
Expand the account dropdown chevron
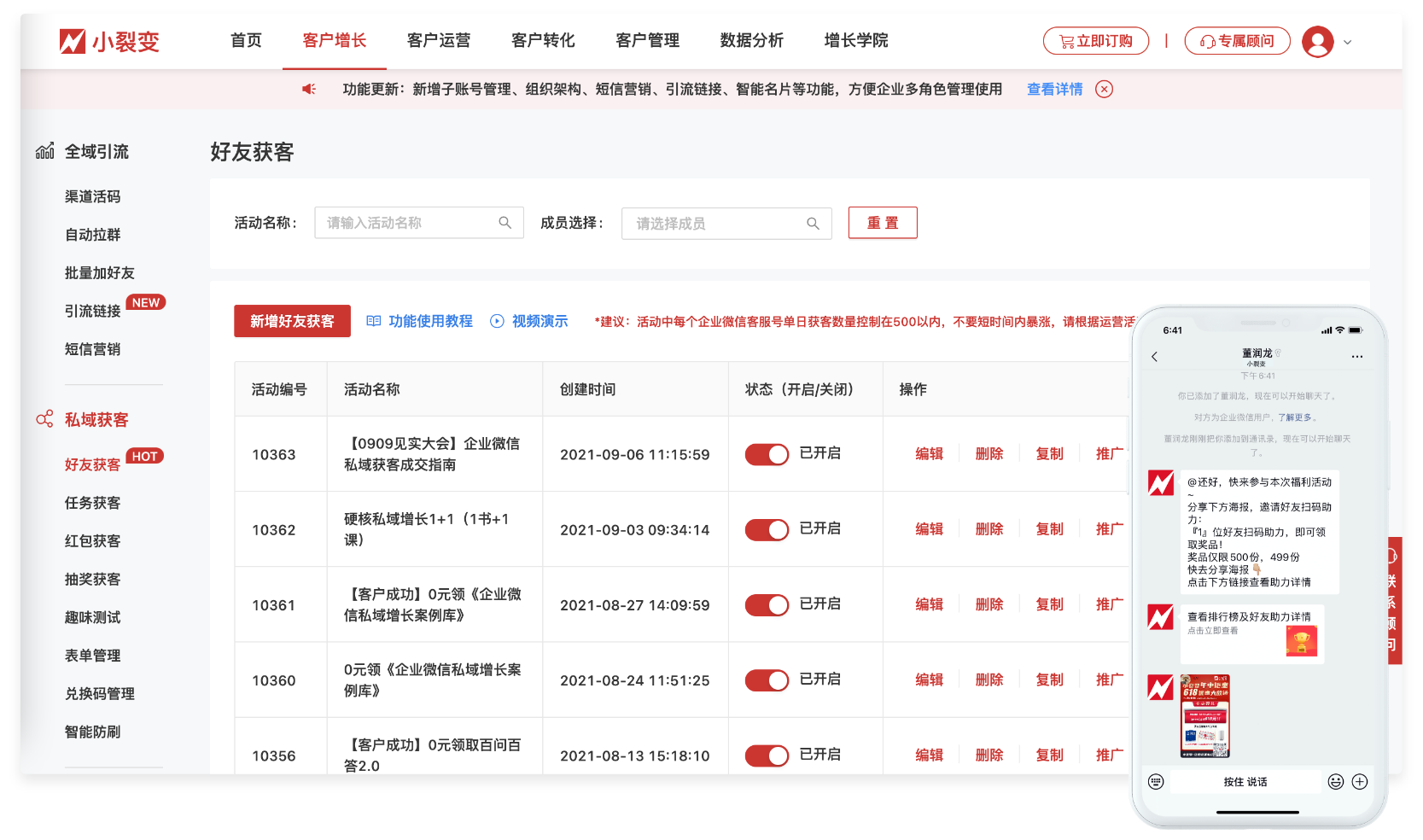(x=1348, y=42)
